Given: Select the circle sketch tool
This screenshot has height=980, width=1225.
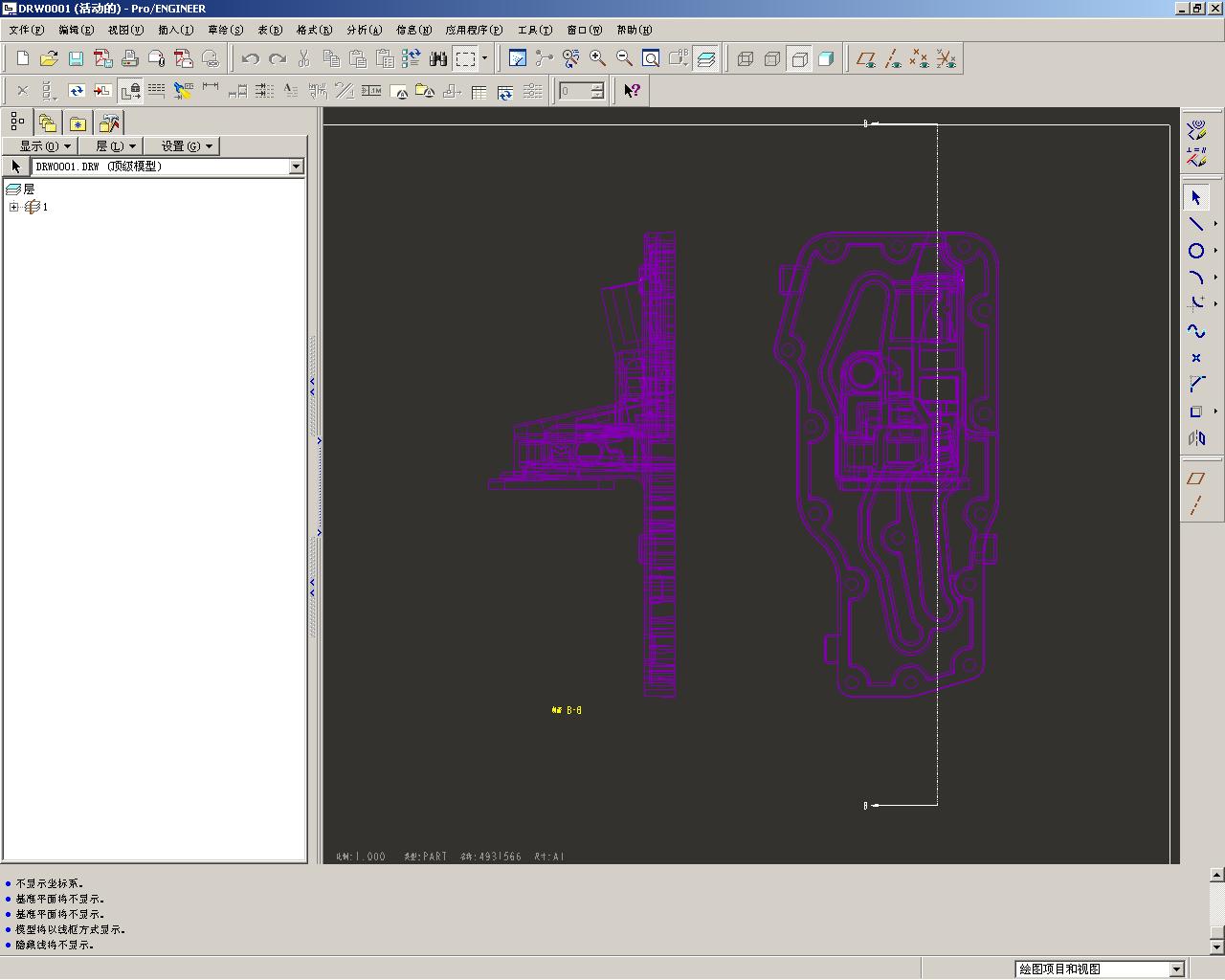Looking at the screenshot, I should point(1195,251).
